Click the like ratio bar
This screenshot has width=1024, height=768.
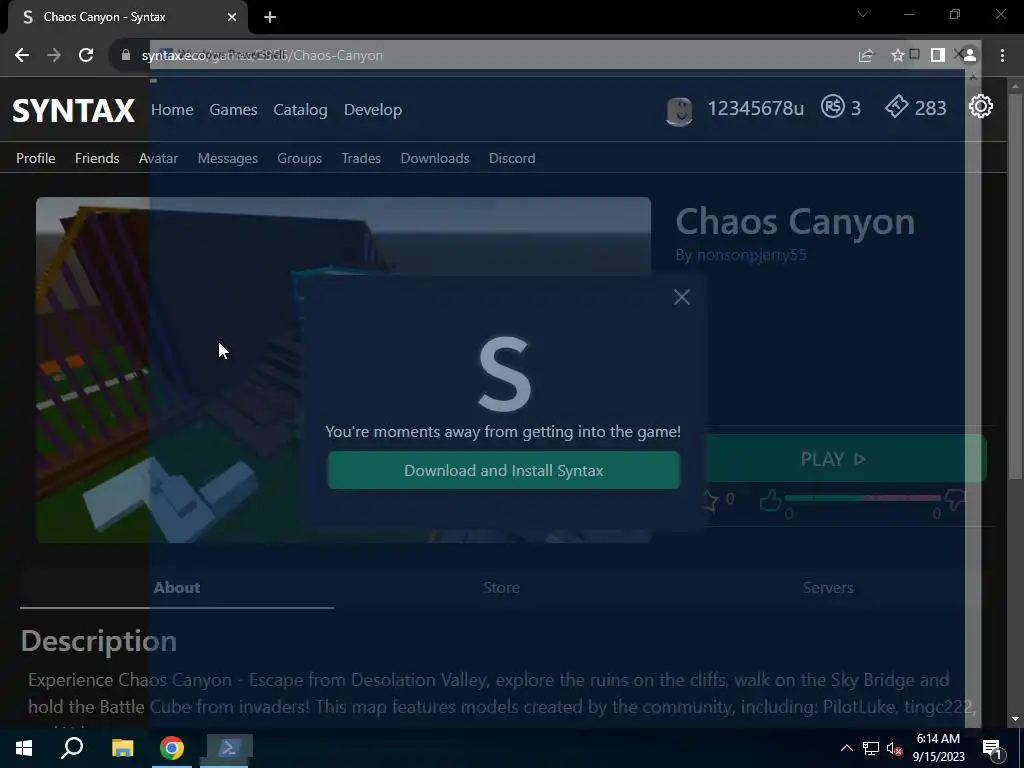[863, 498]
